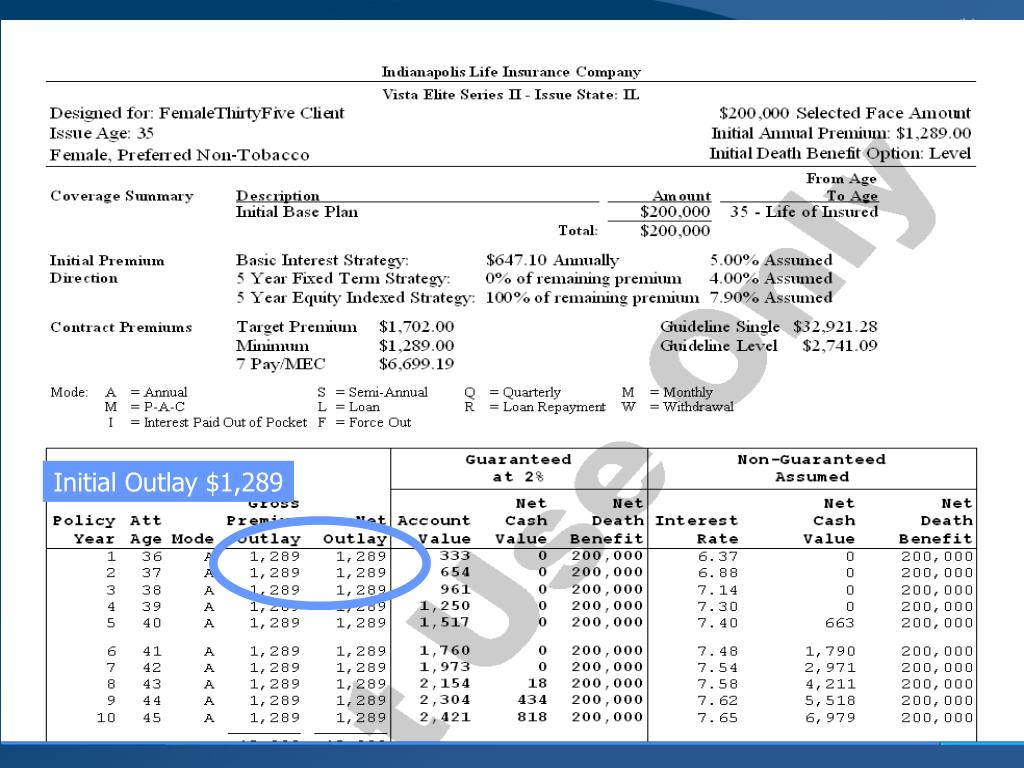Click interest rate '7.65' in year 10
The image size is (1024, 768).
(x=717, y=718)
